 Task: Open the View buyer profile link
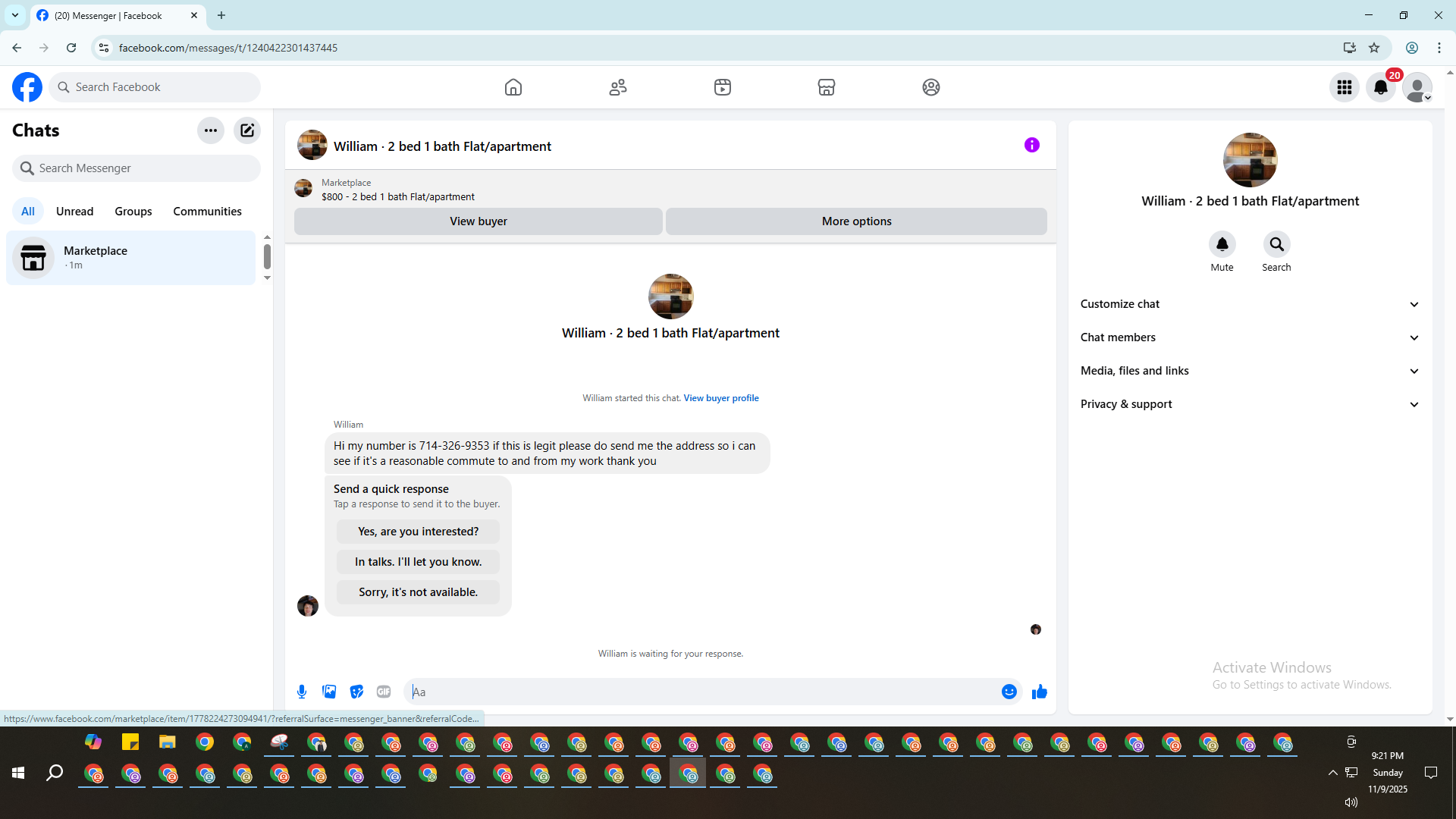tap(721, 398)
